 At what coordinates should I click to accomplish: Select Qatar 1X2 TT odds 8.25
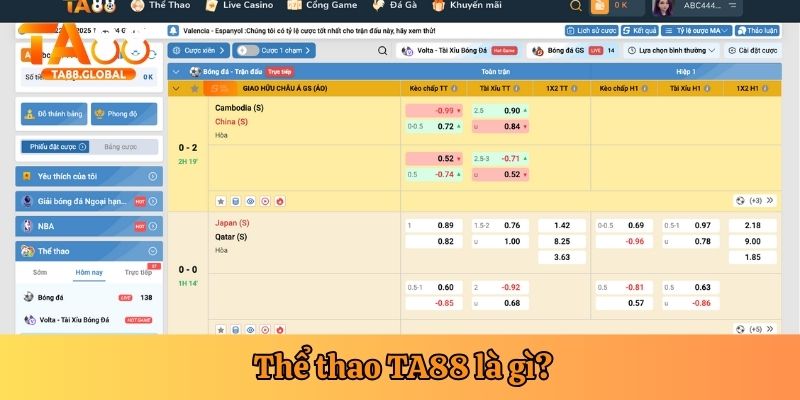coord(562,241)
